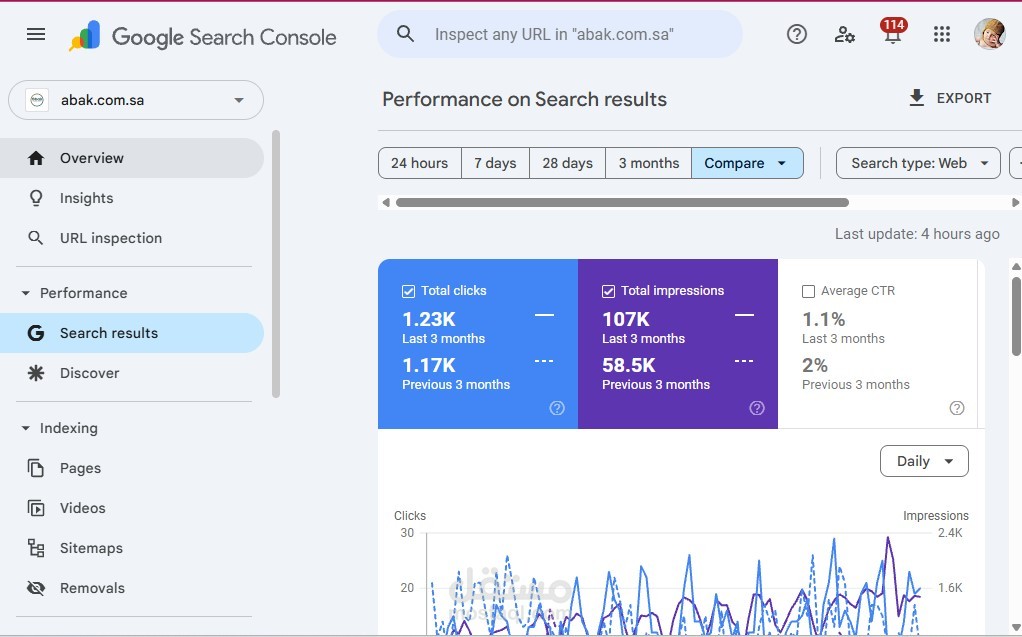Open the Daily granularity dropdown
Screen dimensions: 1022x637
pyautogui.click(x=924, y=461)
